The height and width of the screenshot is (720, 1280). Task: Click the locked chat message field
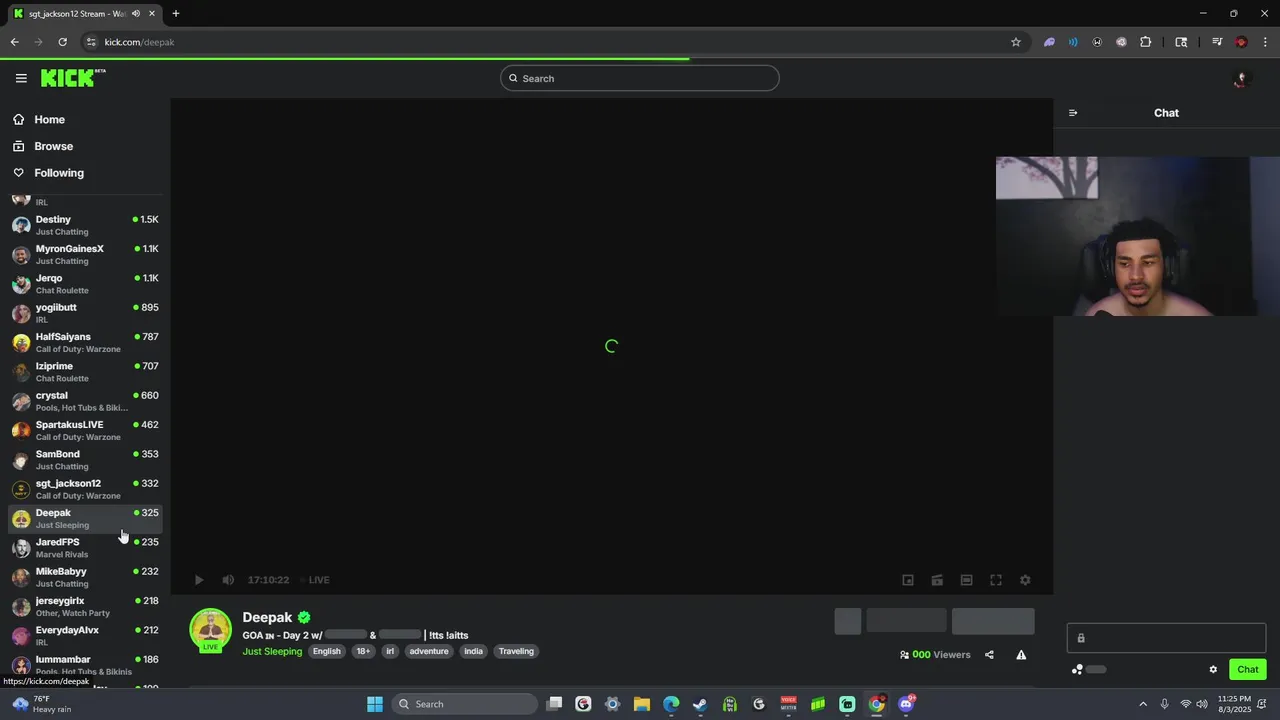[x=1166, y=638]
